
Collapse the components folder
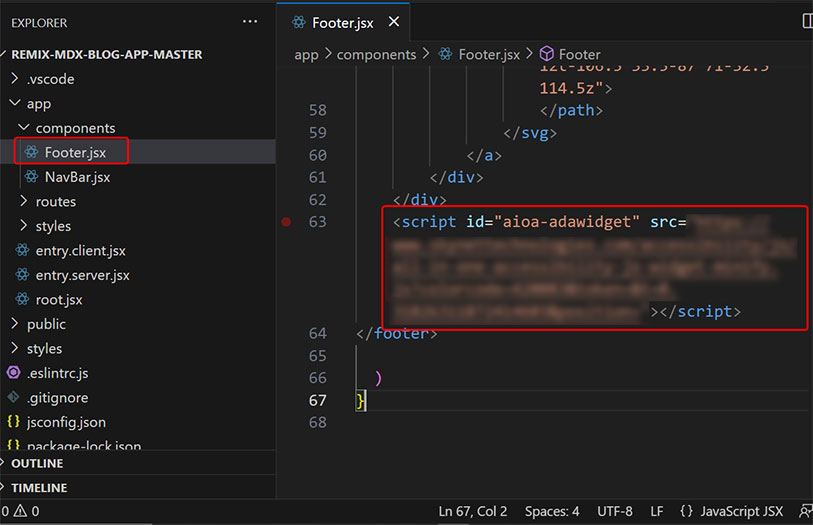tap(75, 128)
